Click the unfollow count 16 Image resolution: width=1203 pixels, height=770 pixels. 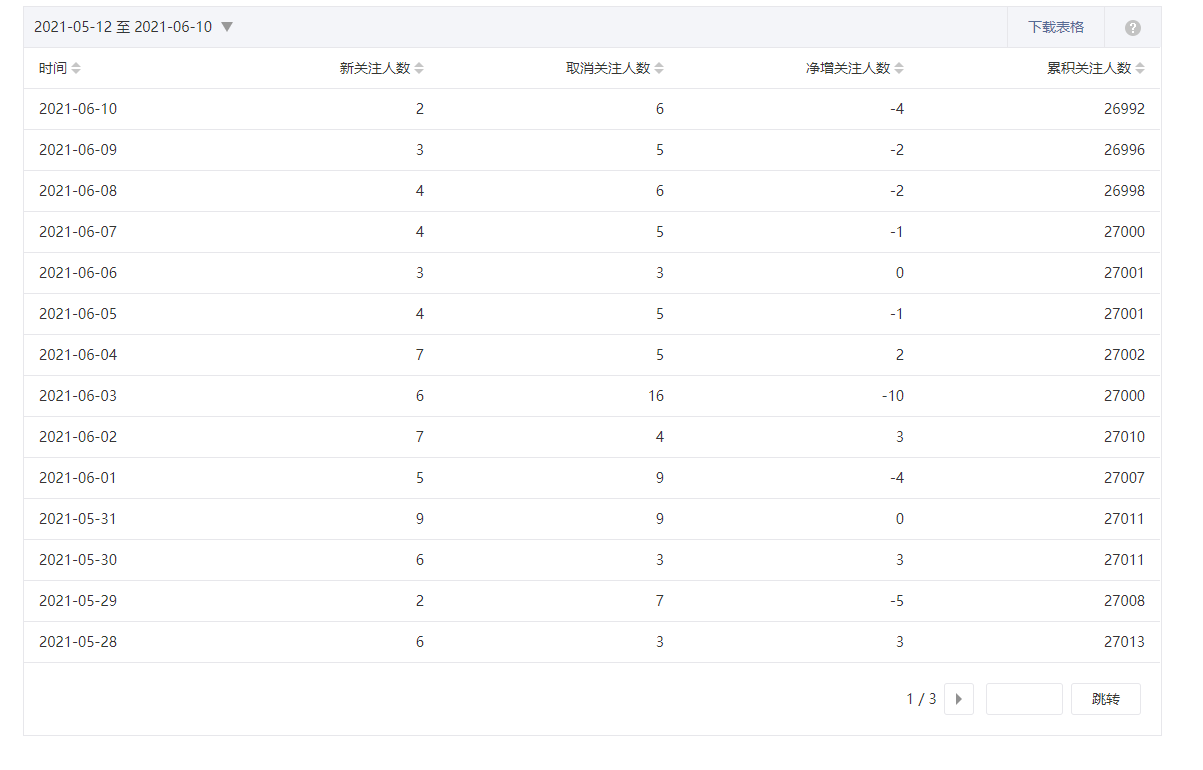(655, 396)
